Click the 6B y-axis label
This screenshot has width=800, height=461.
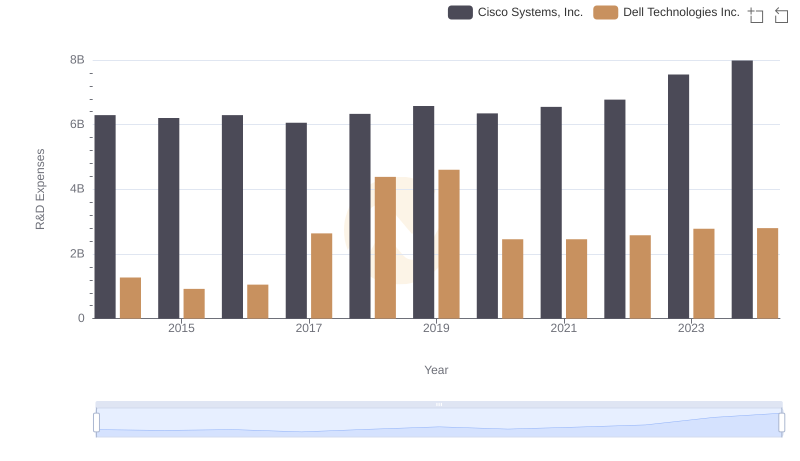77,124
